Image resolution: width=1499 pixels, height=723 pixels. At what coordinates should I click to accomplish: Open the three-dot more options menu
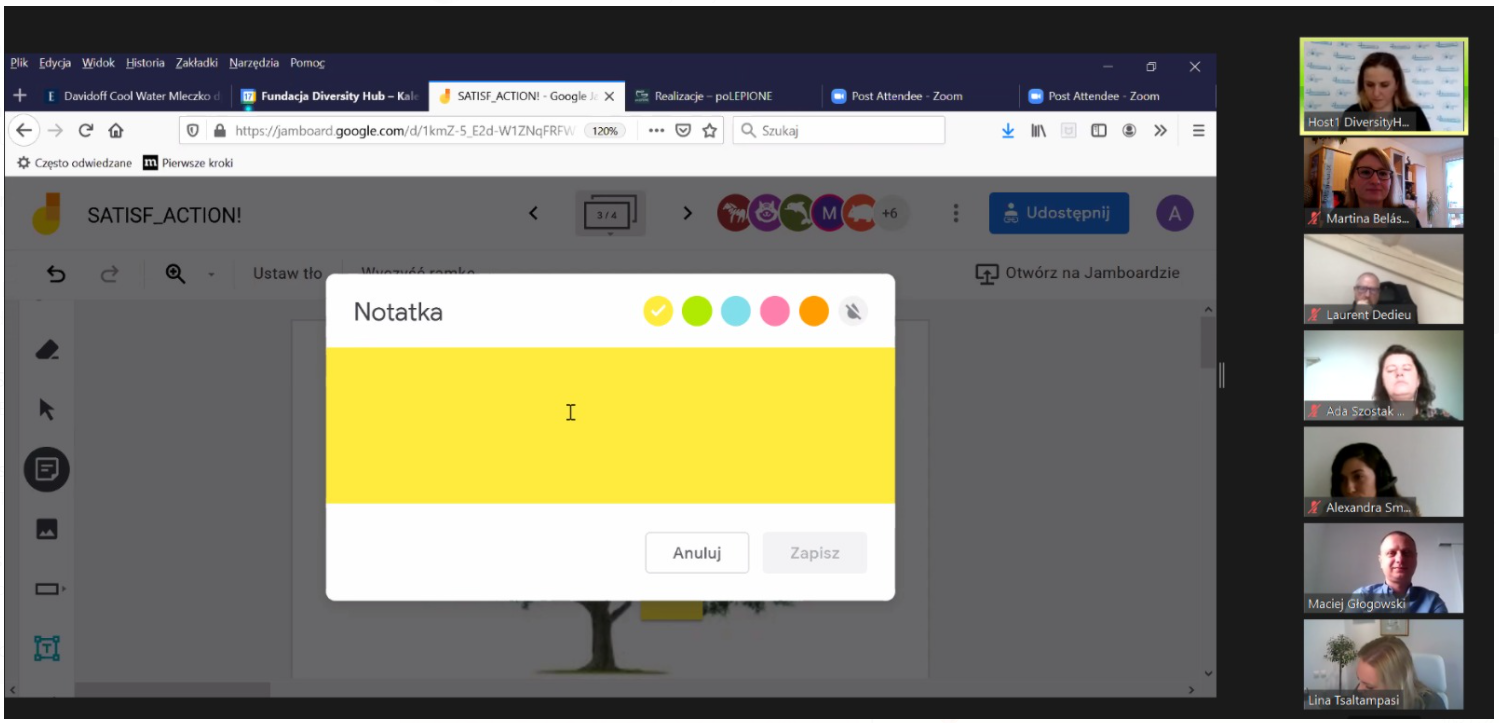[x=956, y=213]
